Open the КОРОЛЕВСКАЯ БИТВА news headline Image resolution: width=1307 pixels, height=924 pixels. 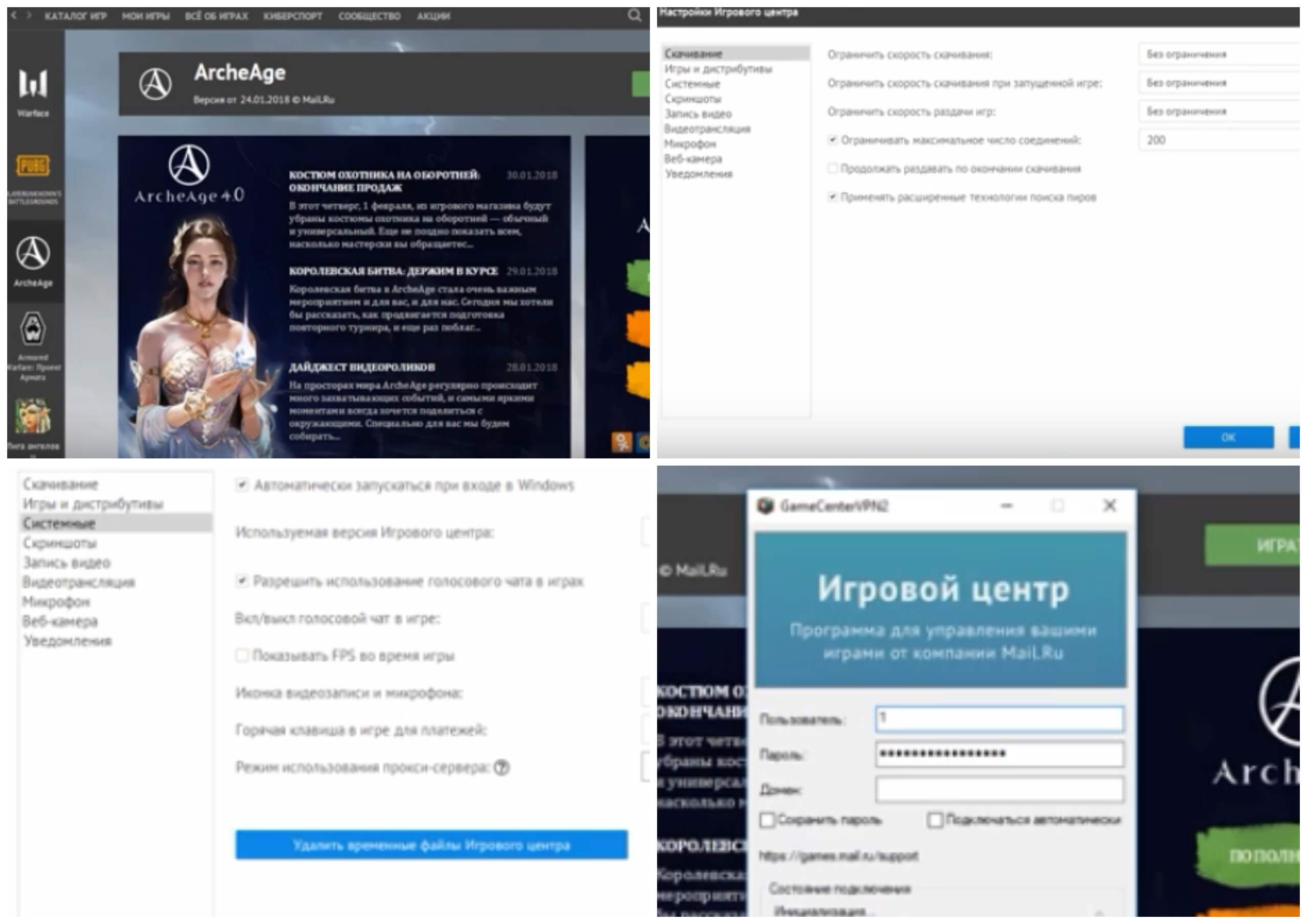point(394,271)
